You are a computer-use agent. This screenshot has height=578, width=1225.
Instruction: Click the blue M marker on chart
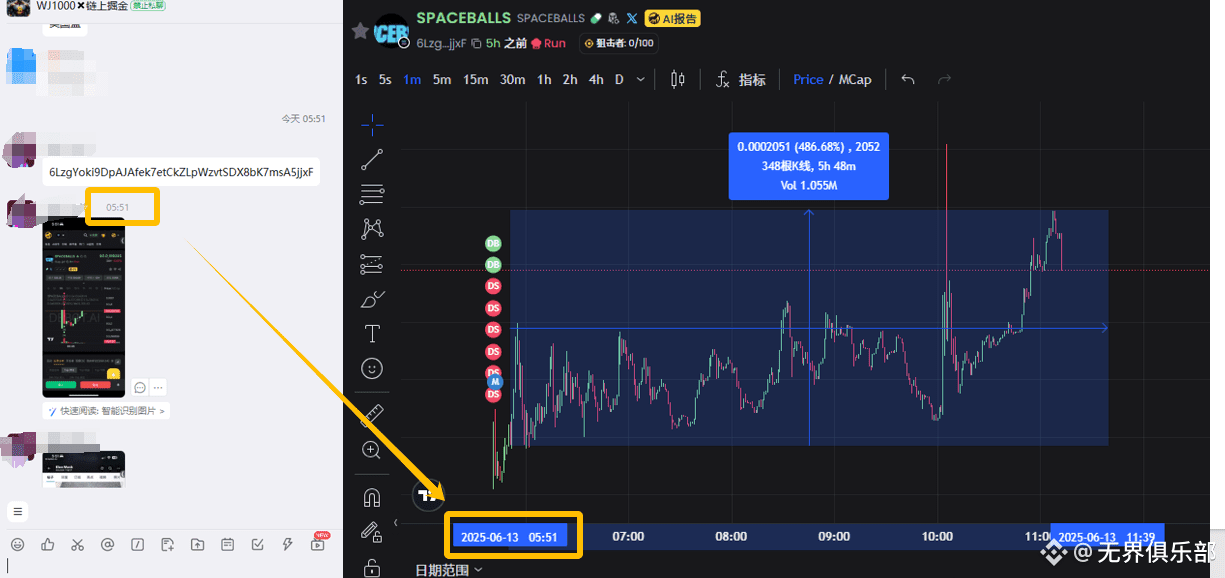(493, 381)
